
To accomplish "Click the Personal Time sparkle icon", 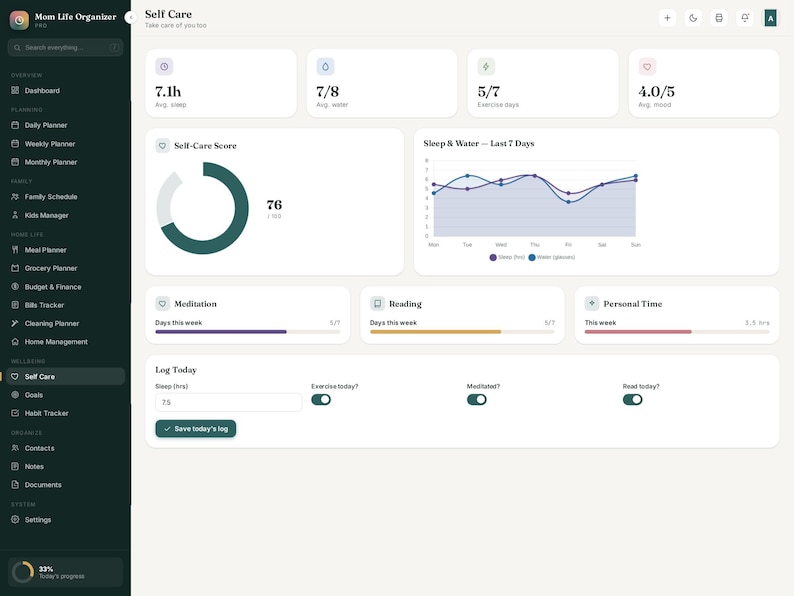I will (592, 303).
